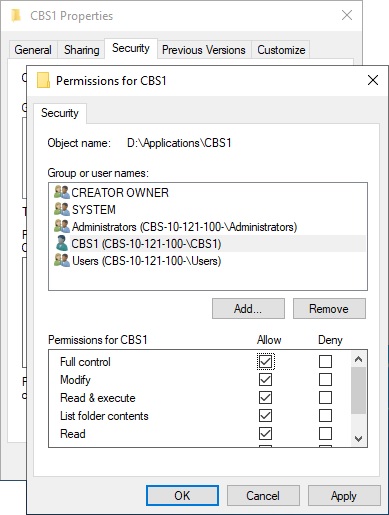Open Previous Versions tab

tap(204, 50)
